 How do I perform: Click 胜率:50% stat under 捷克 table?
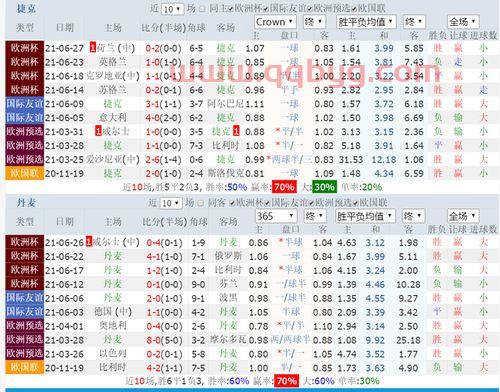(226, 187)
